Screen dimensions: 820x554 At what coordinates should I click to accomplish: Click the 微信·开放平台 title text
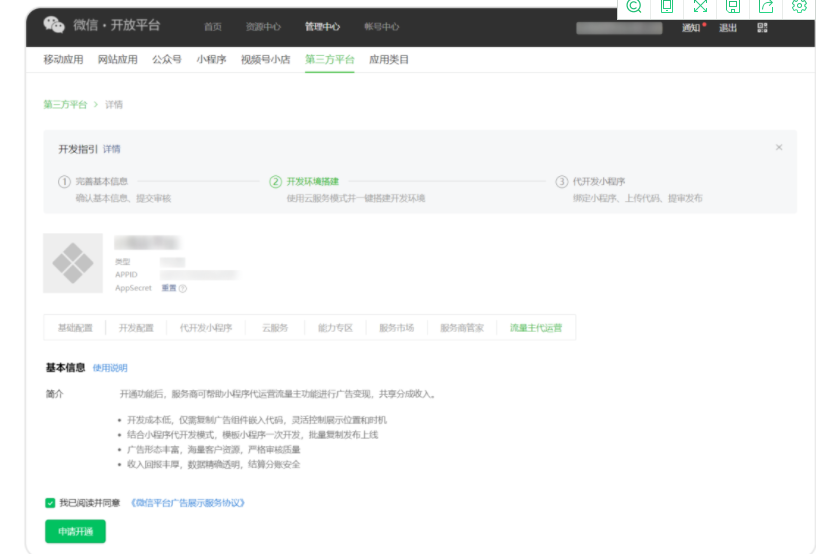[x=117, y=25]
